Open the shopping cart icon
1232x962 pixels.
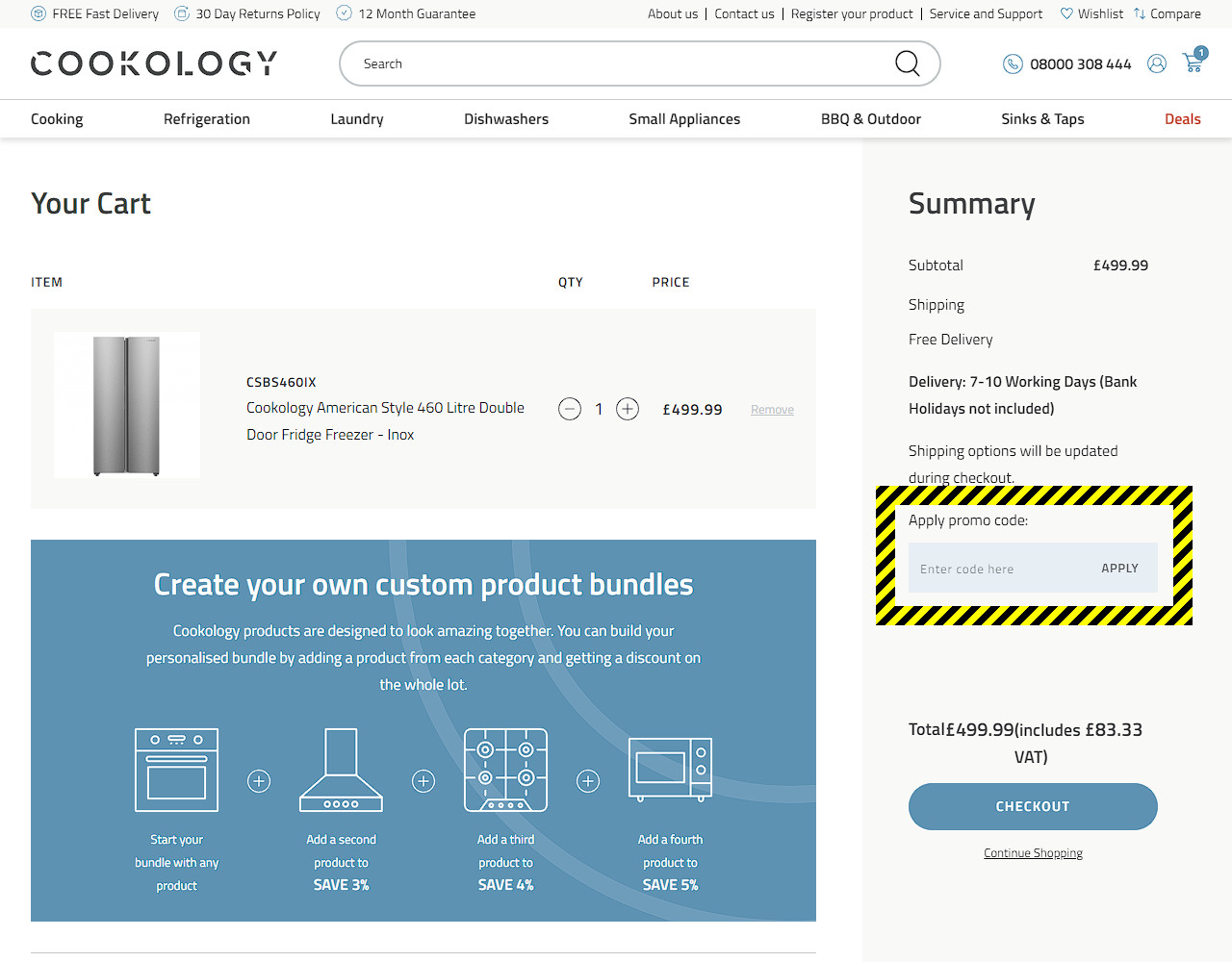pos(1193,62)
